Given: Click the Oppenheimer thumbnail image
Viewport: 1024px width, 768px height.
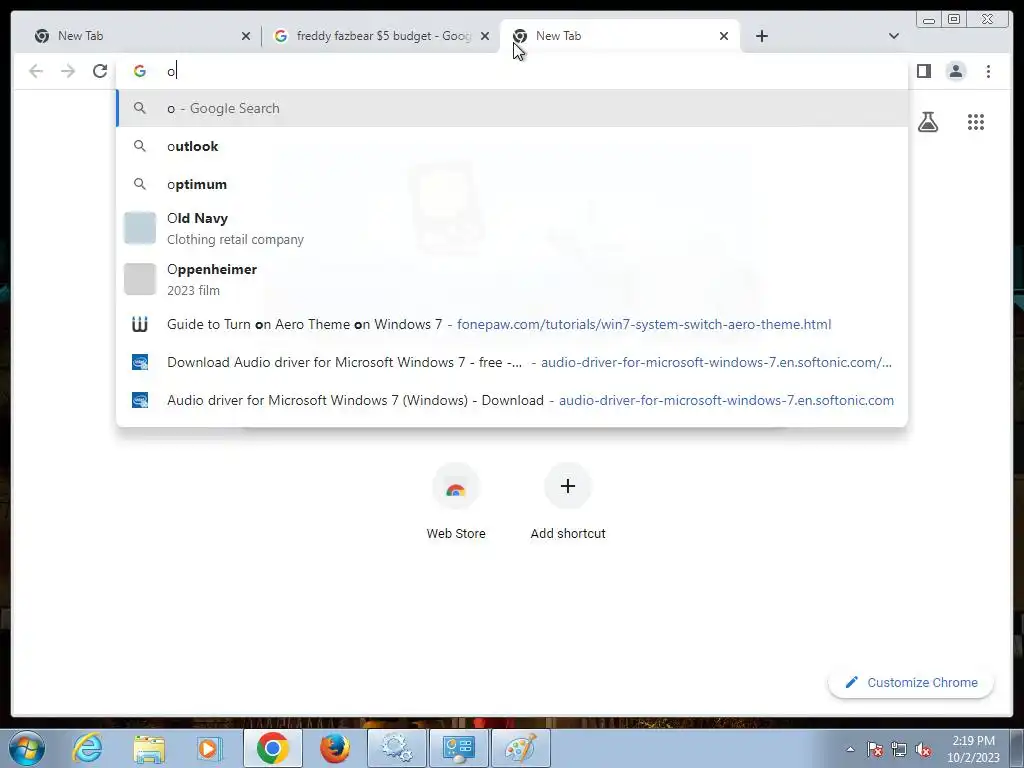Looking at the screenshot, I should click(140, 279).
